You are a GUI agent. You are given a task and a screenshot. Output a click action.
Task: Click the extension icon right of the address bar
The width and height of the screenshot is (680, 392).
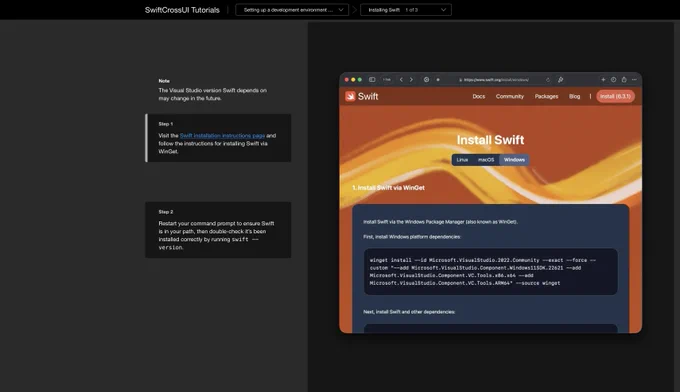point(560,80)
